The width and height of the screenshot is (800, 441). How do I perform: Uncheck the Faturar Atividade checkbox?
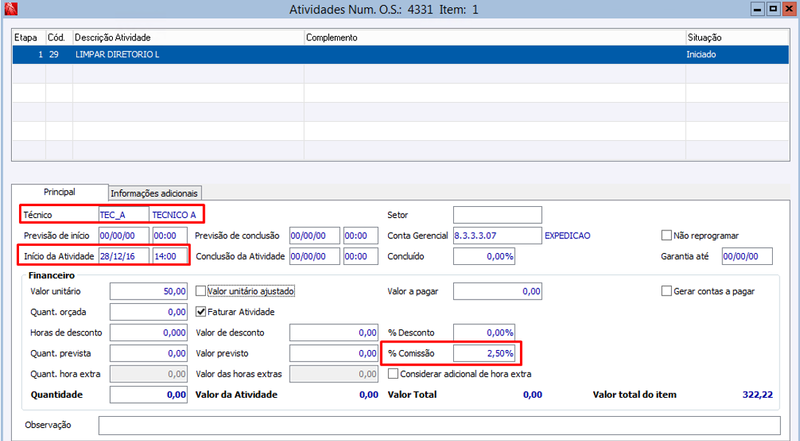(201, 311)
